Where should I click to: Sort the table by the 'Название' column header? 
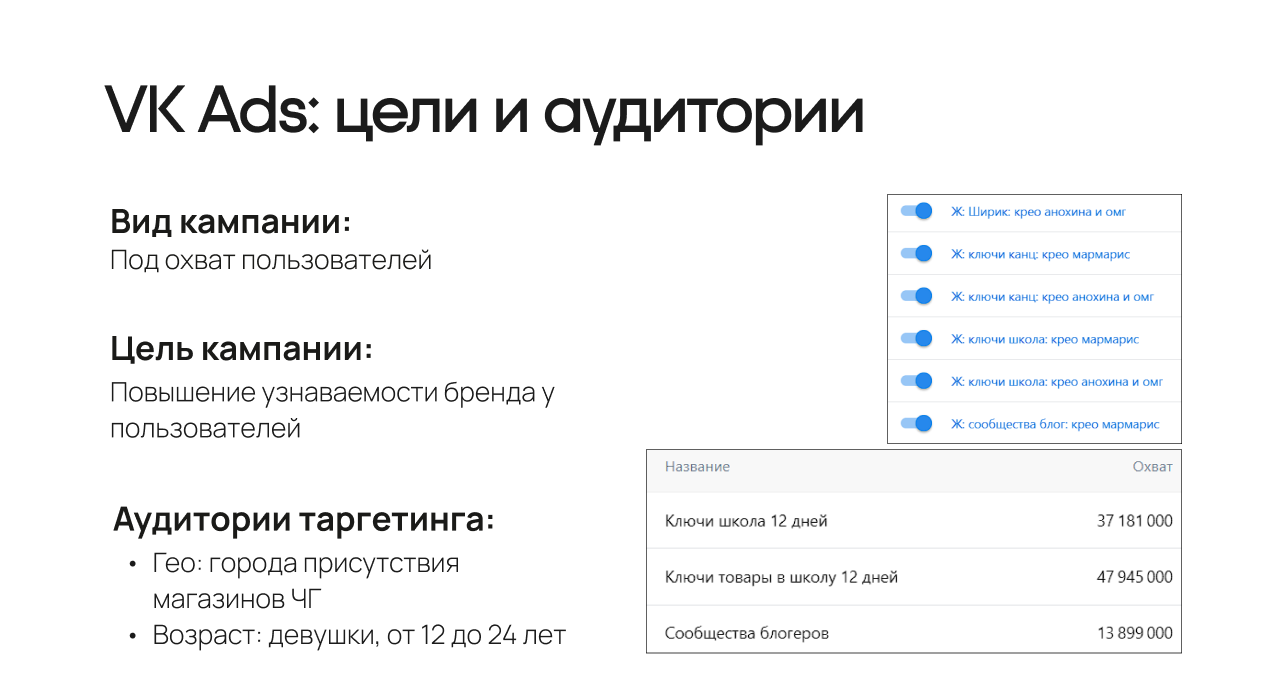tap(697, 467)
